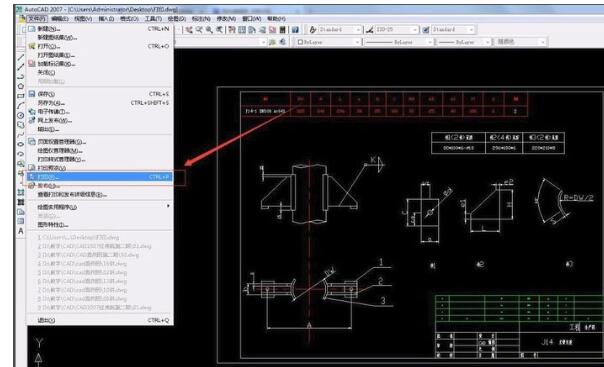
Task: Open the ByLayer linetype dropdown
Action: (x=399, y=42)
